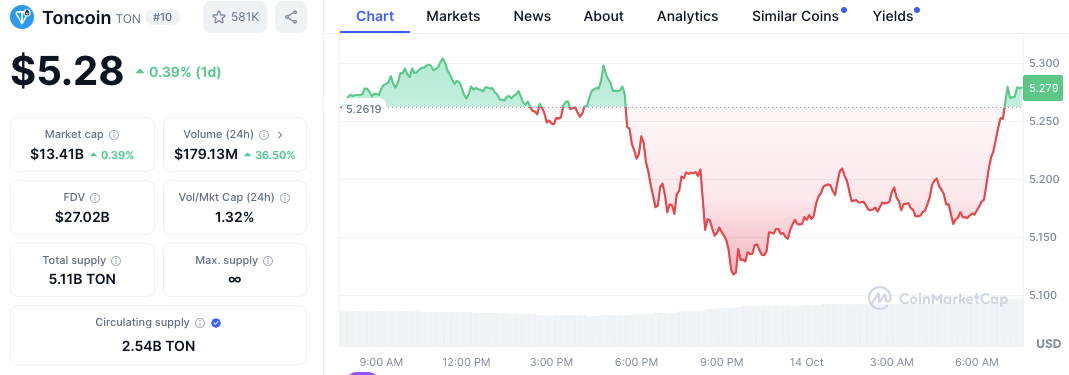Click info icon beside Vol/Mkt Cap (24h)

click(285, 198)
